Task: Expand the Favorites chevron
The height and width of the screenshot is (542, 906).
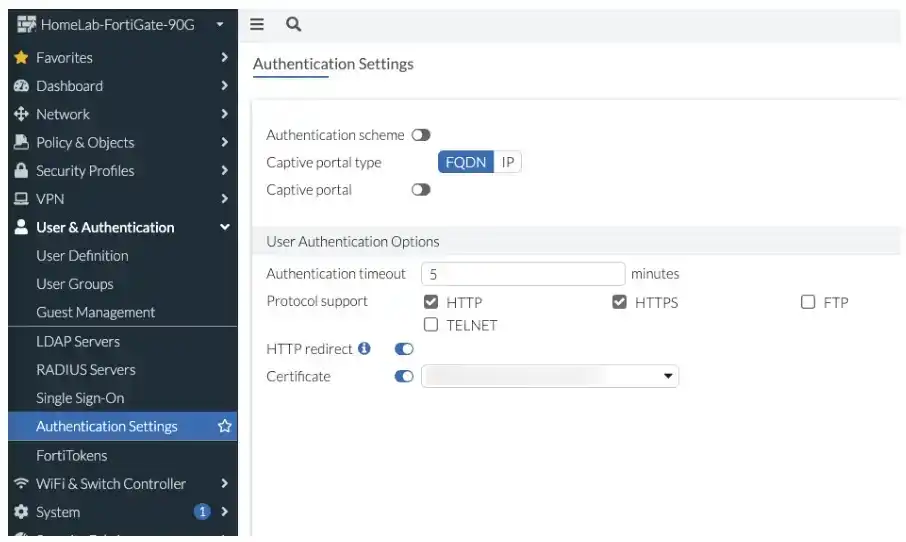Action: 225,57
